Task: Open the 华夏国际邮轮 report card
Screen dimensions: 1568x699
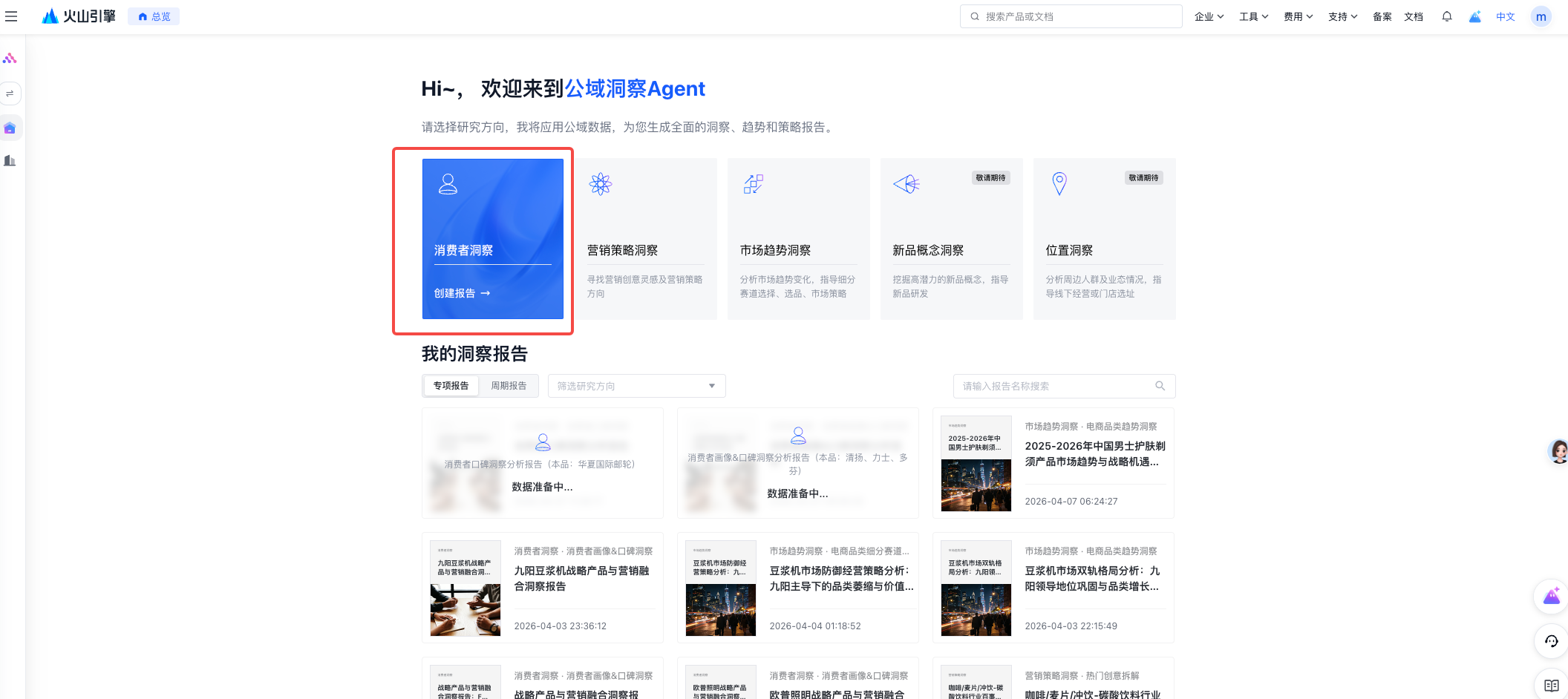Action: coord(543,463)
